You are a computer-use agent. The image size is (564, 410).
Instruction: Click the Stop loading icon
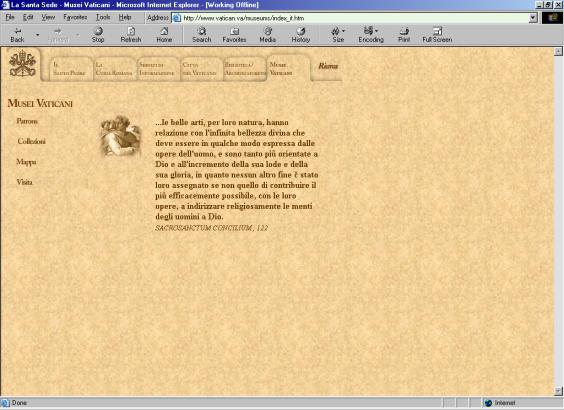98,35
